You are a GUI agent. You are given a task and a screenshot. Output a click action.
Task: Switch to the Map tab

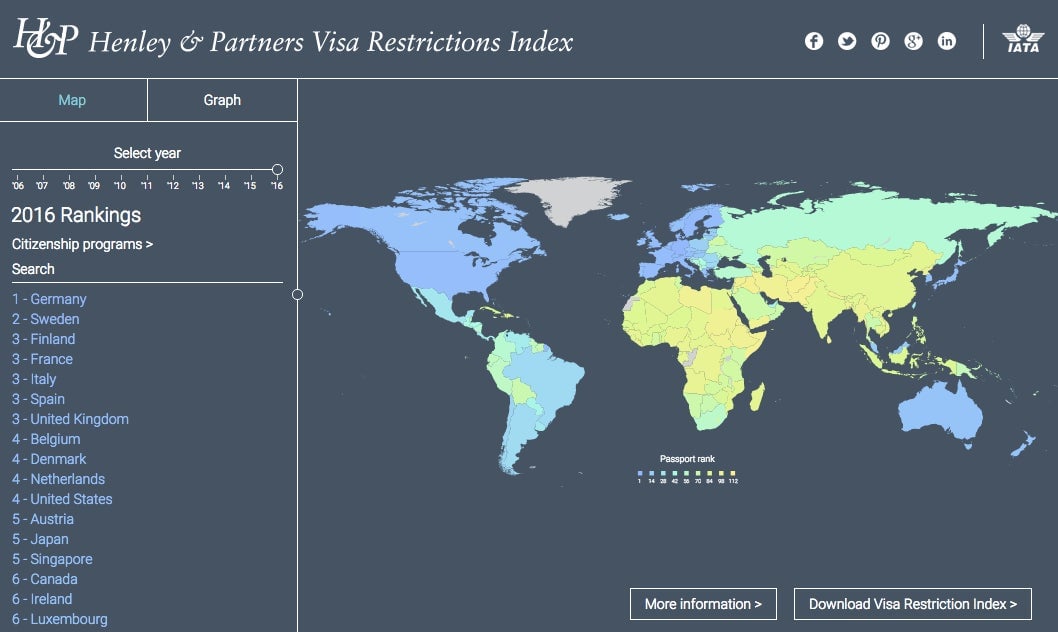pyautogui.click(x=72, y=100)
